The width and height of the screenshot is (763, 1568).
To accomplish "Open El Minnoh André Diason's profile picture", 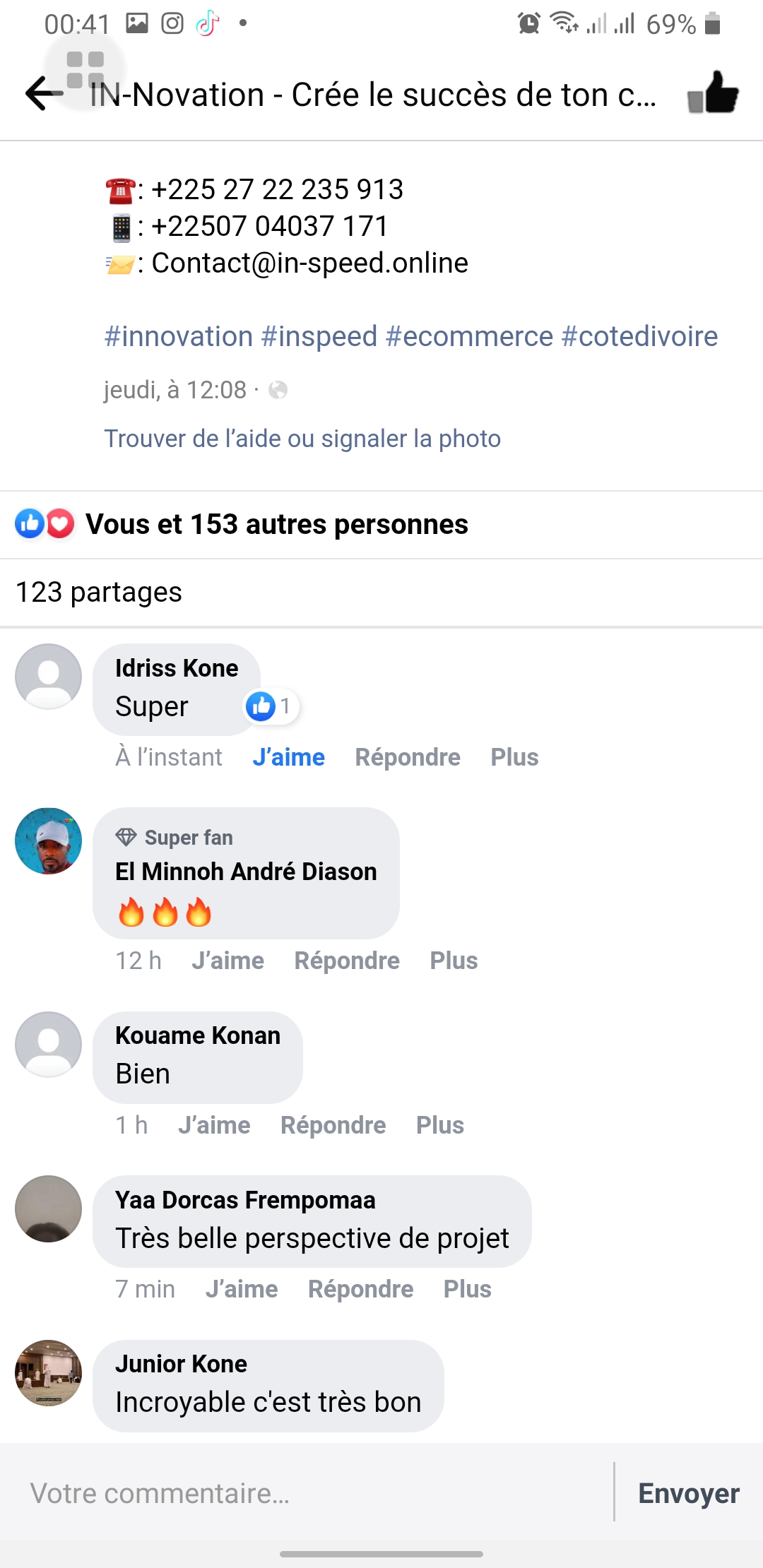I will tap(49, 841).
